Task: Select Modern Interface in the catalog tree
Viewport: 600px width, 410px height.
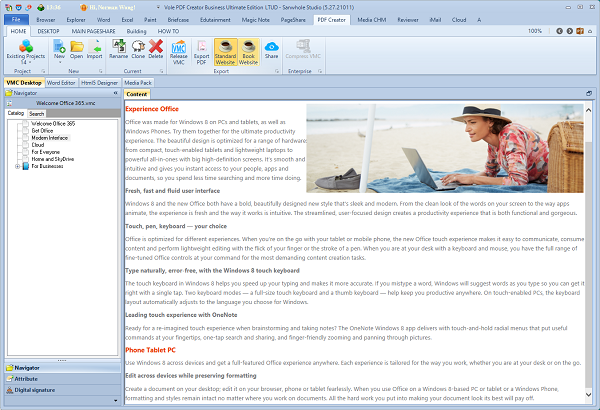Action: click(x=49, y=137)
